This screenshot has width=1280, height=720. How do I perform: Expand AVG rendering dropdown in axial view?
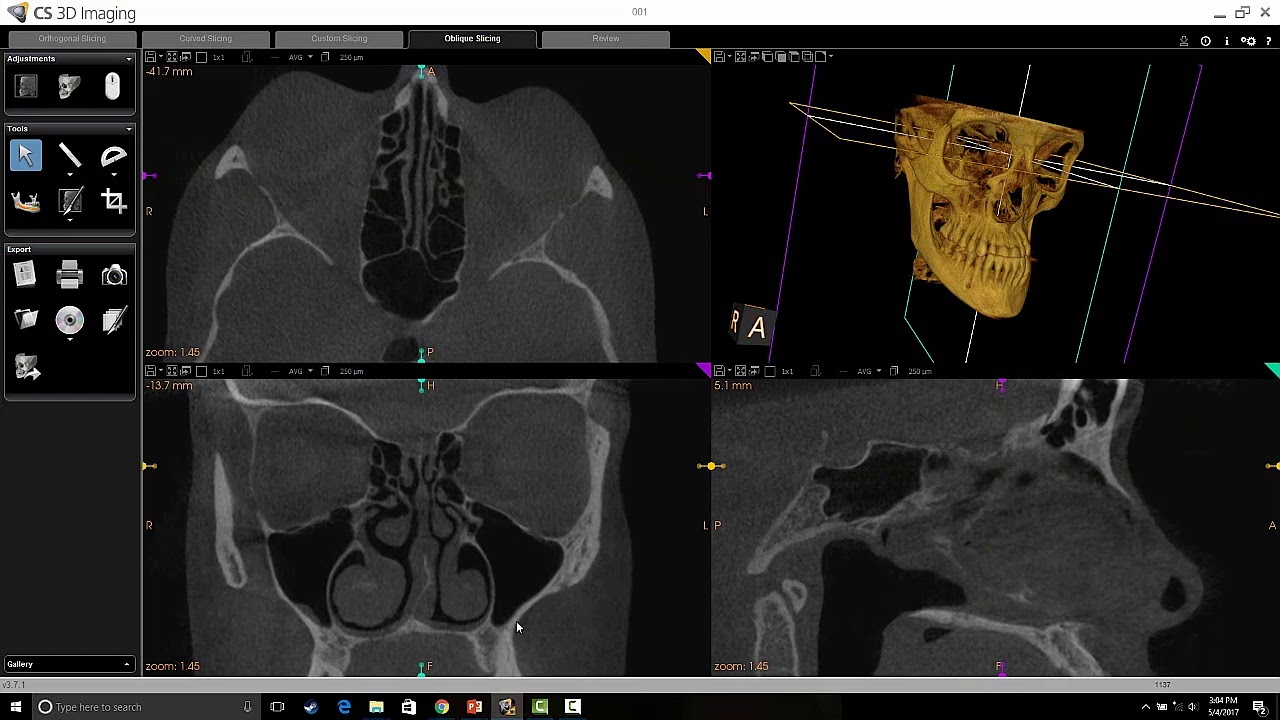310,57
